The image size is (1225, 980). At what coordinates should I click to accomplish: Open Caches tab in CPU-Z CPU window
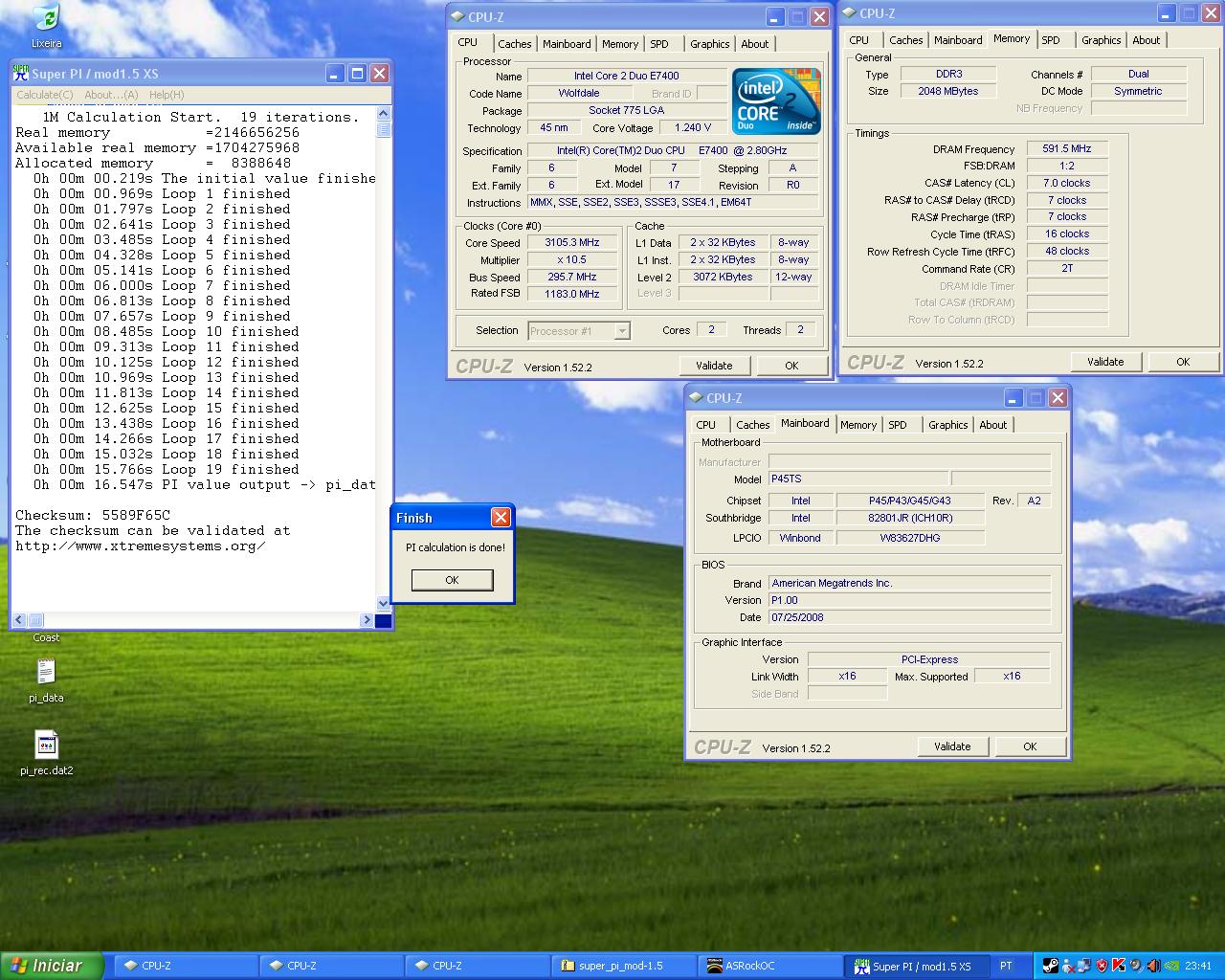click(x=514, y=44)
